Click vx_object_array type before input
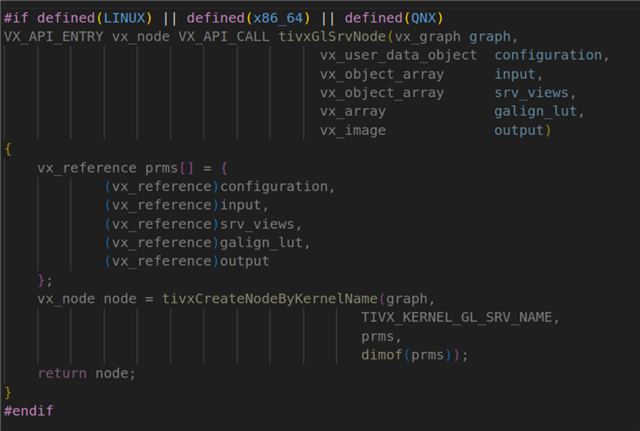The height and width of the screenshot is (431, 640). (x=382, y=74)
